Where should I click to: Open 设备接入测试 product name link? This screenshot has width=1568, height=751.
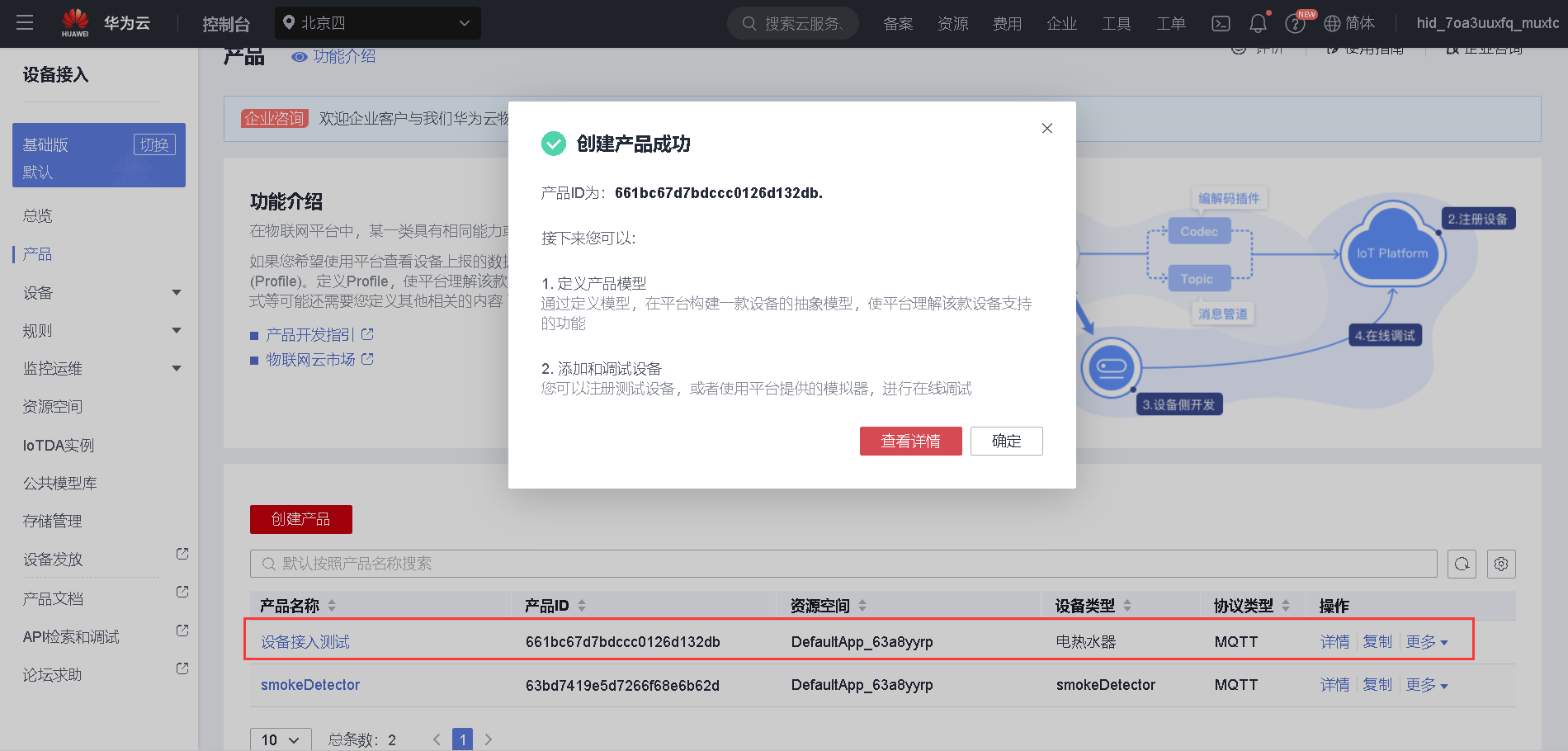(x=305, y=642)
